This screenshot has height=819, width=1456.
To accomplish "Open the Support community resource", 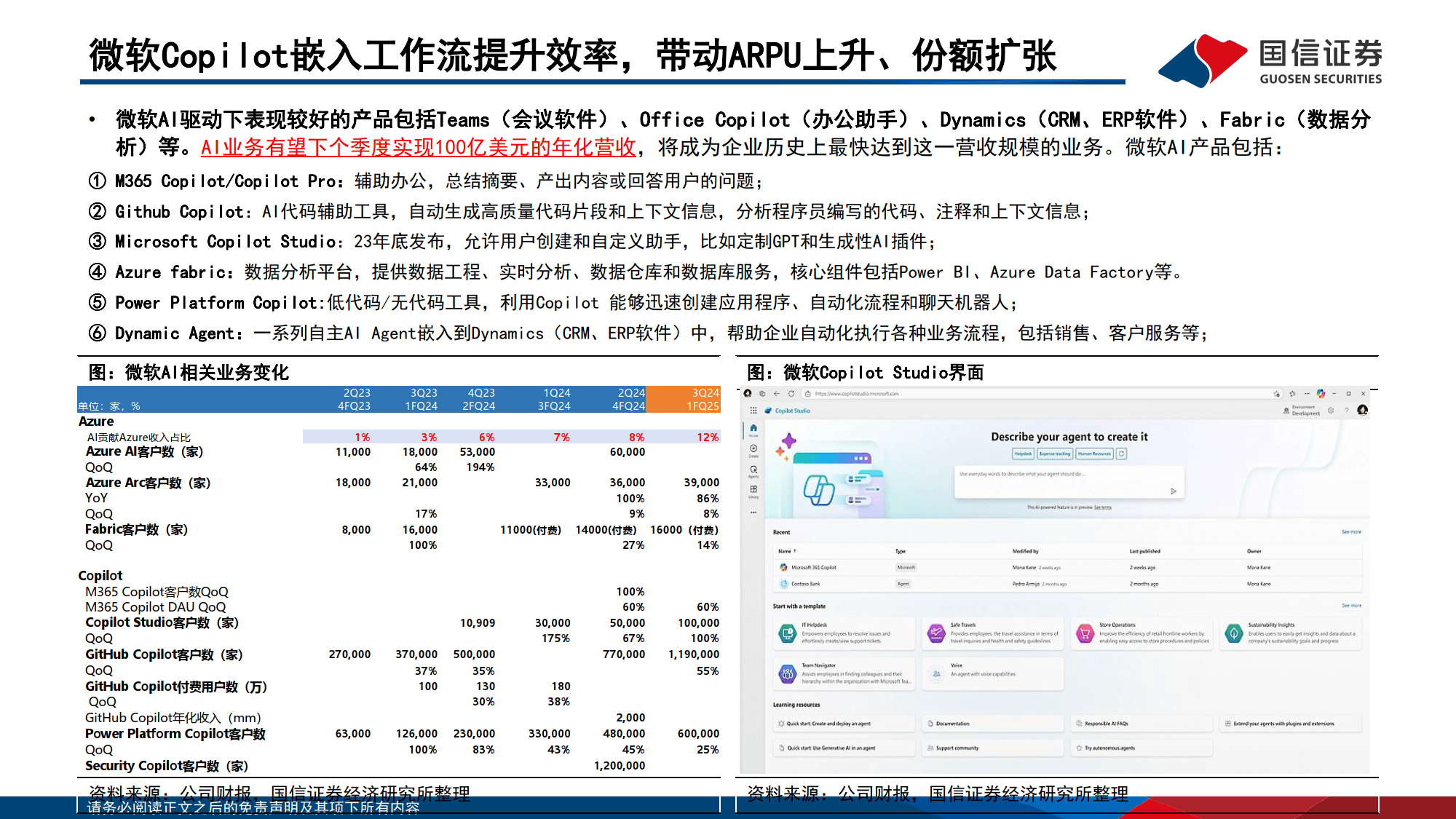I will click(x=993, y=748).
